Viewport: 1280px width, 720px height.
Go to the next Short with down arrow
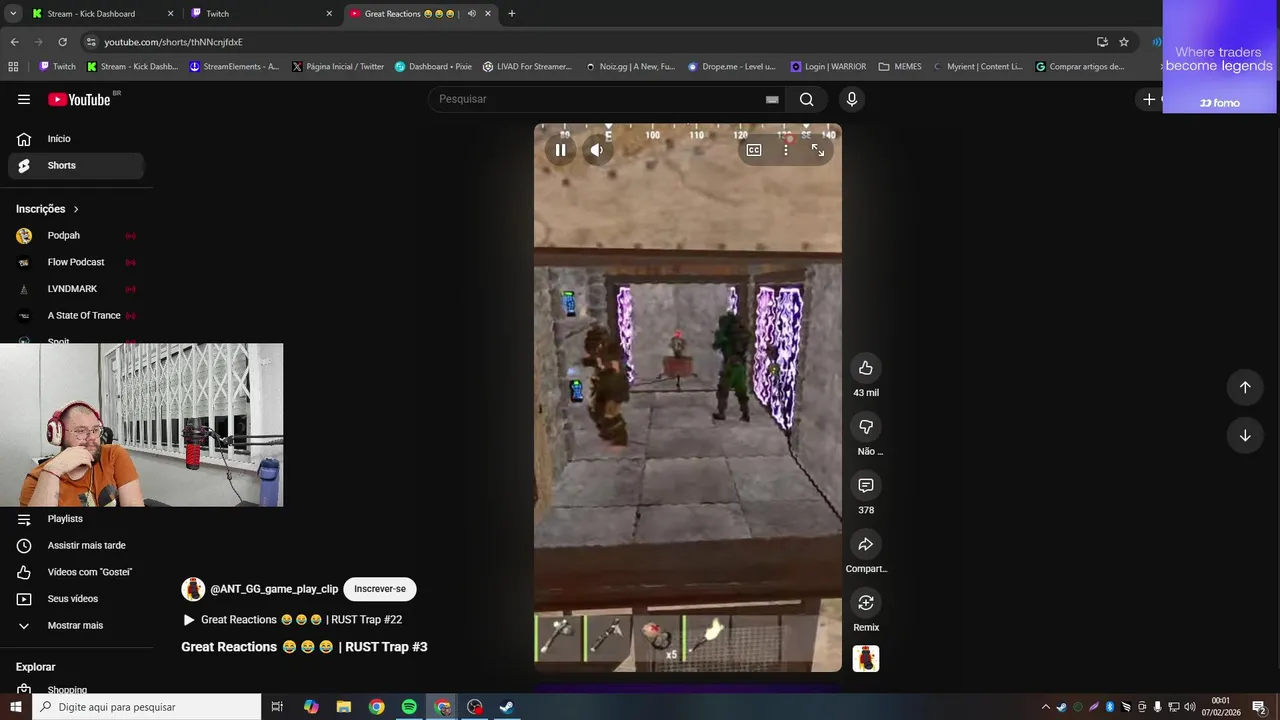(x=1245, y=435)
